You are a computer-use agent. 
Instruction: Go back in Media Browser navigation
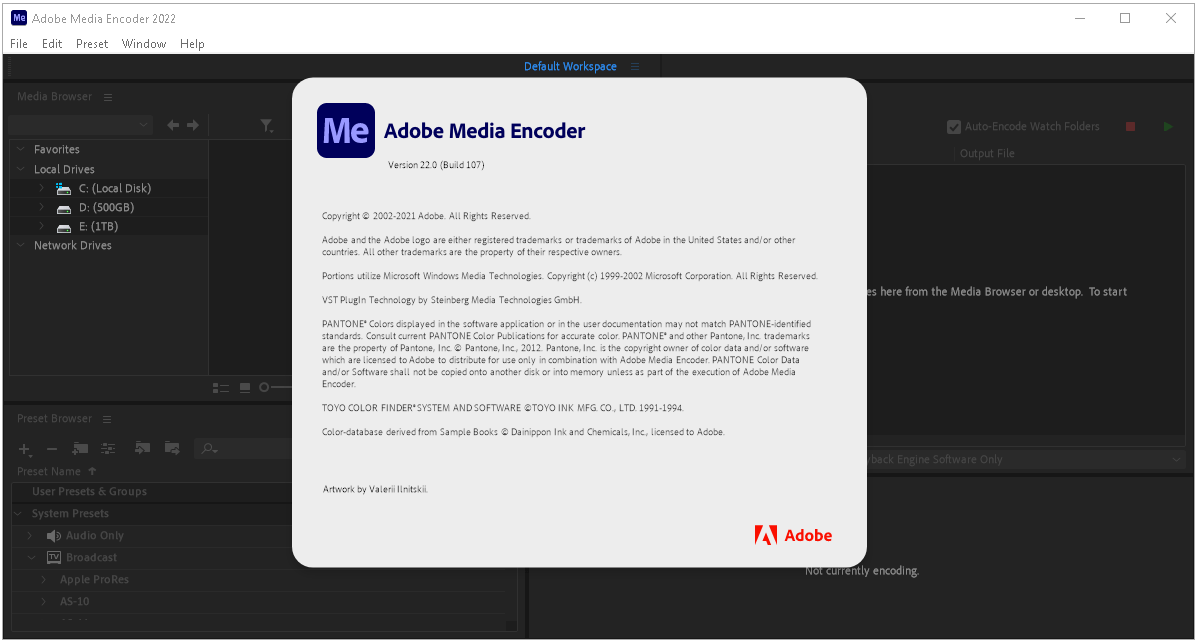click(173, 125)
